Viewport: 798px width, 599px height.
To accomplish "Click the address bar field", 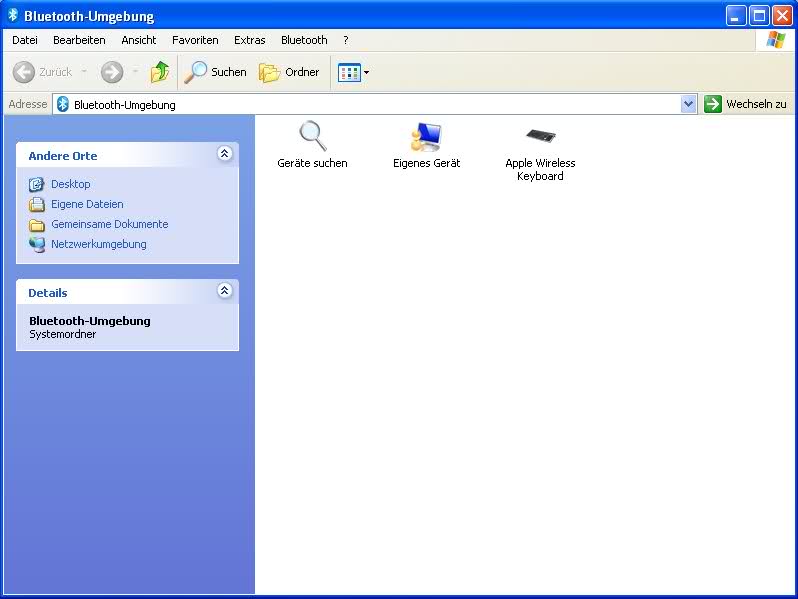I will click(375, 104).
